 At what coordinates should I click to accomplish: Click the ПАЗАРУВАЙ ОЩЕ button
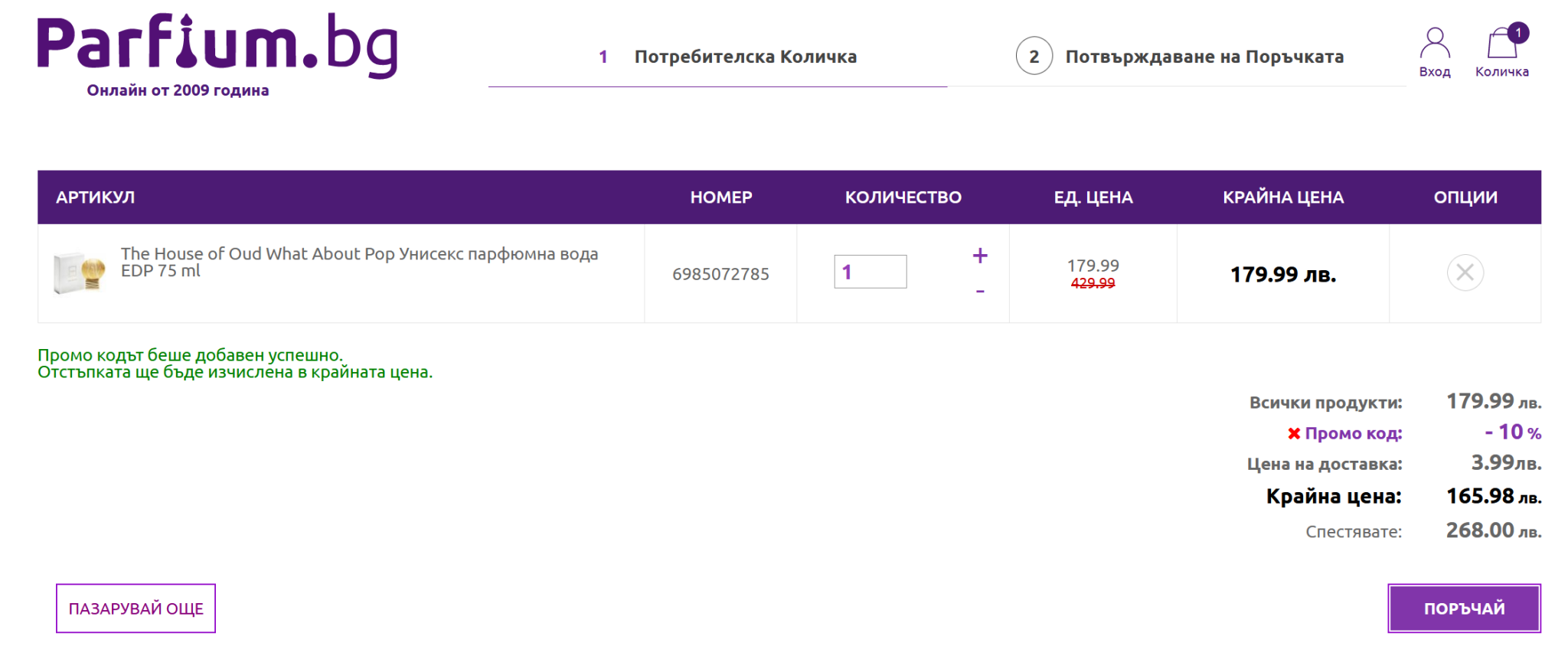[x=136, y=608]
